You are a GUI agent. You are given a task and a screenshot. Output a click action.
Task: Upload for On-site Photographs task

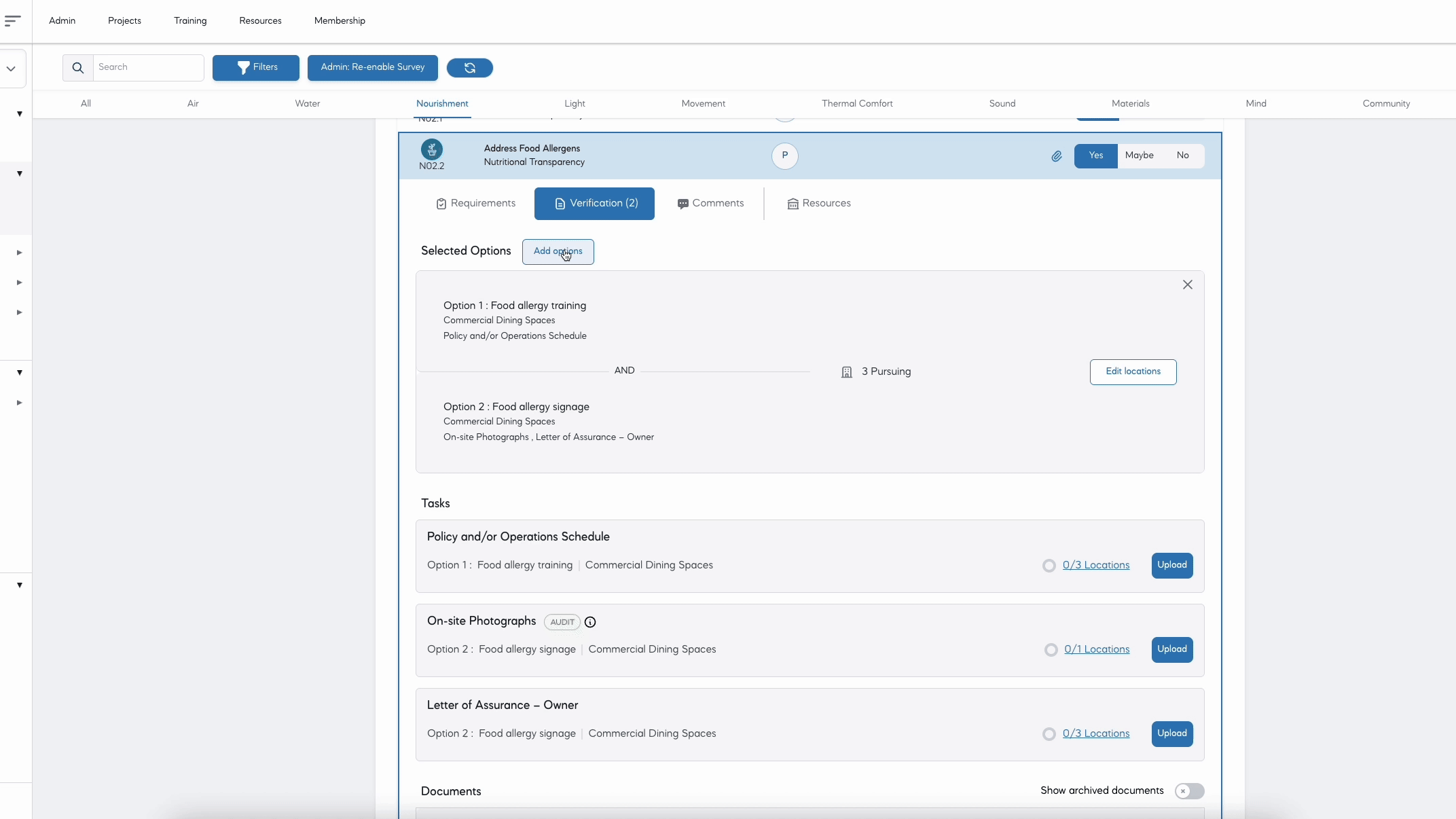click(1172, 650)
